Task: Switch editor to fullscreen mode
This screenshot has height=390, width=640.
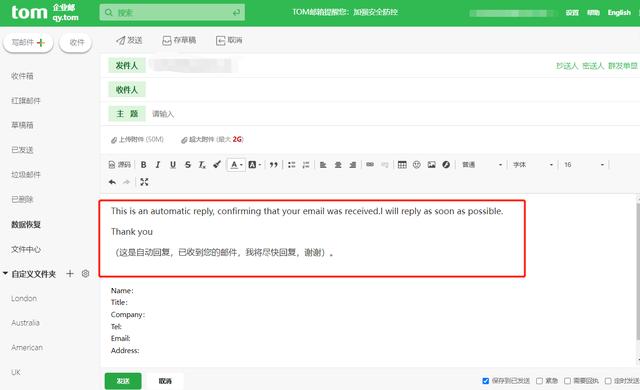Action: [144, 182]
